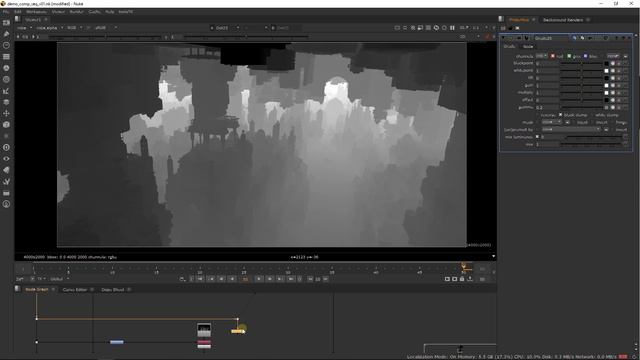Toggle the blue channel checkbox
This screenshot has height=360, width=640.
[585, 56]
